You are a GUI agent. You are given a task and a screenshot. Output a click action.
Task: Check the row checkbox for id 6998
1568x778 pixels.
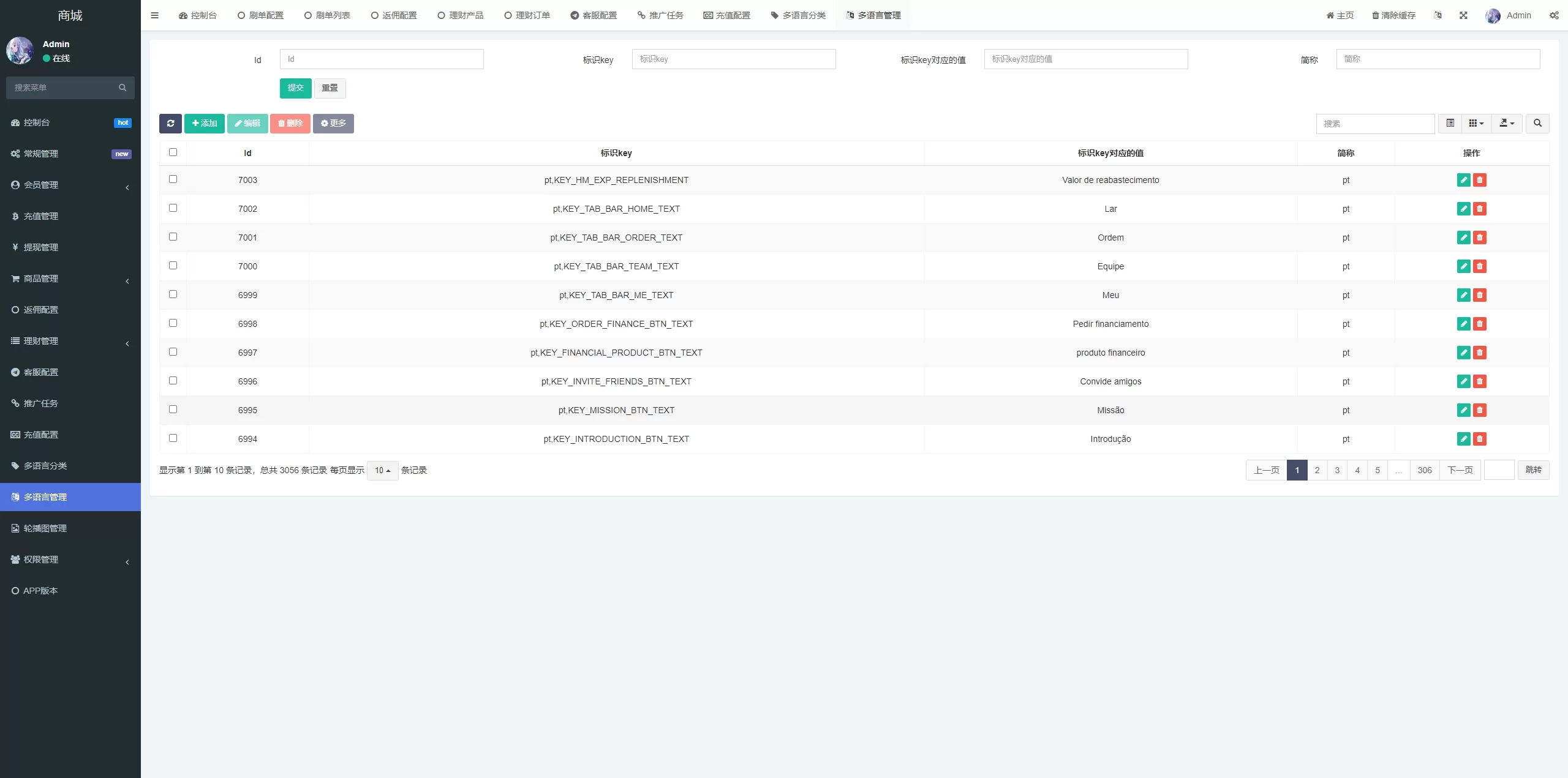[173, 323]
